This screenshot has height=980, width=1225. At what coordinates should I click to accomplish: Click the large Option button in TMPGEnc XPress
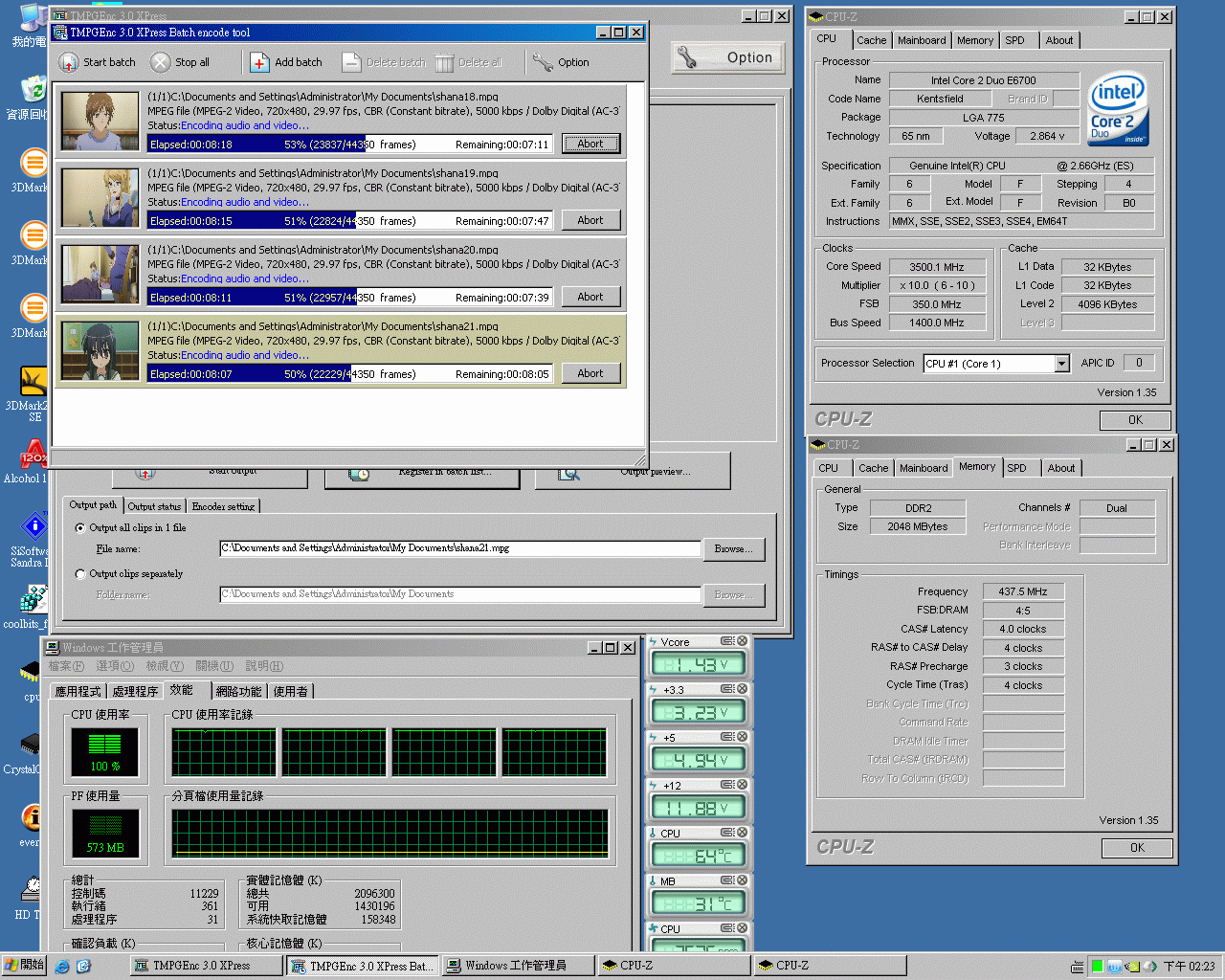(x=728, y=57)
